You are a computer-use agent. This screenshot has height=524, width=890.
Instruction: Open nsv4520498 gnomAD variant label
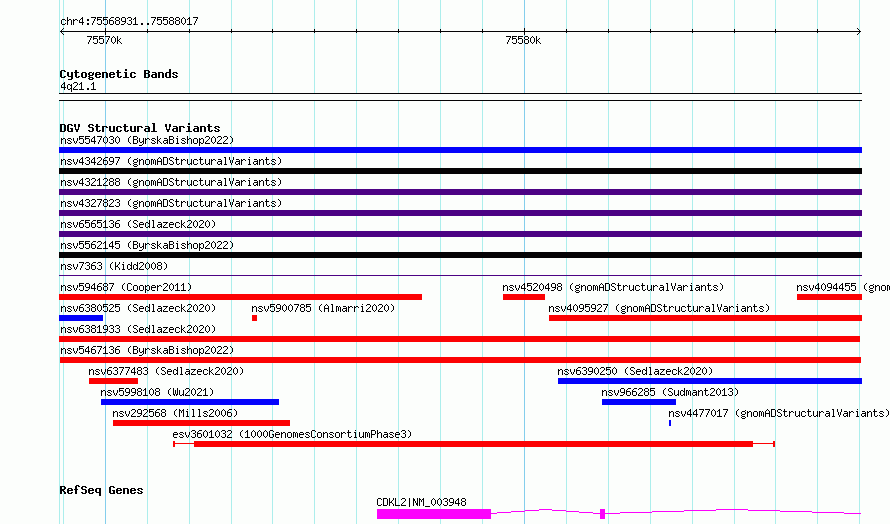coord(613,287)
